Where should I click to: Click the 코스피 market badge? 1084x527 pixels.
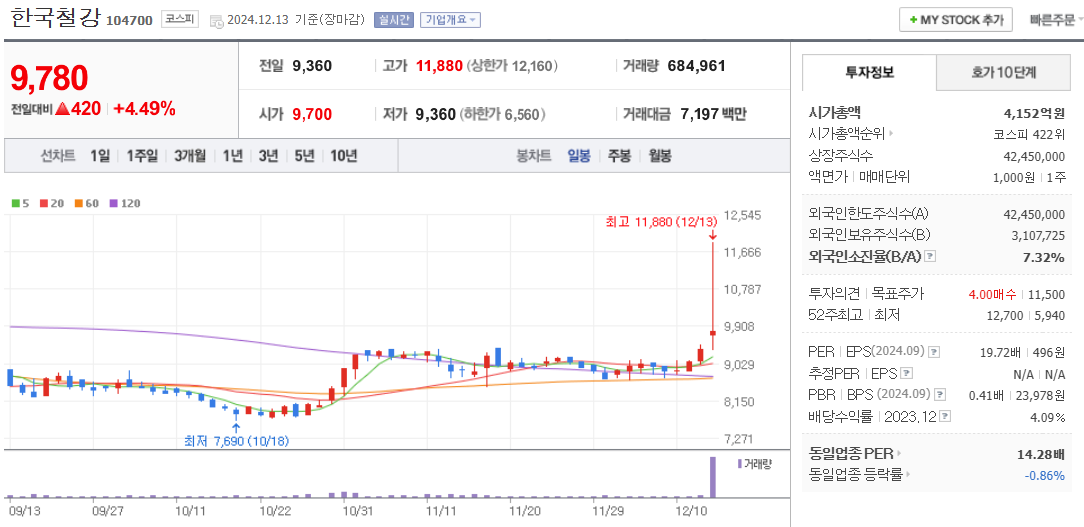coord(180,19)
